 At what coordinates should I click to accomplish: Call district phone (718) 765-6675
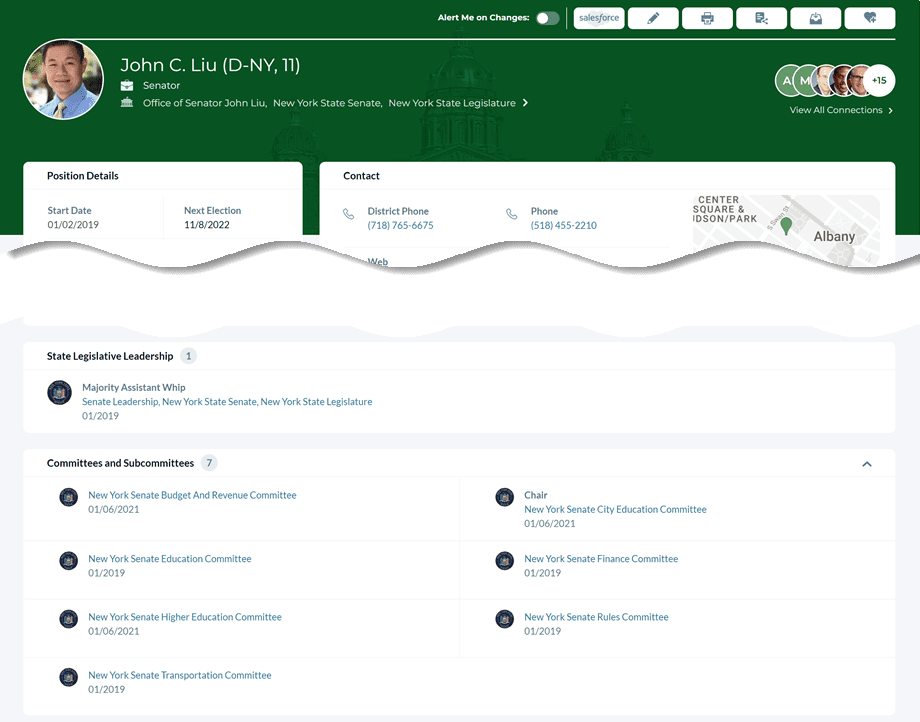point(400,225)
